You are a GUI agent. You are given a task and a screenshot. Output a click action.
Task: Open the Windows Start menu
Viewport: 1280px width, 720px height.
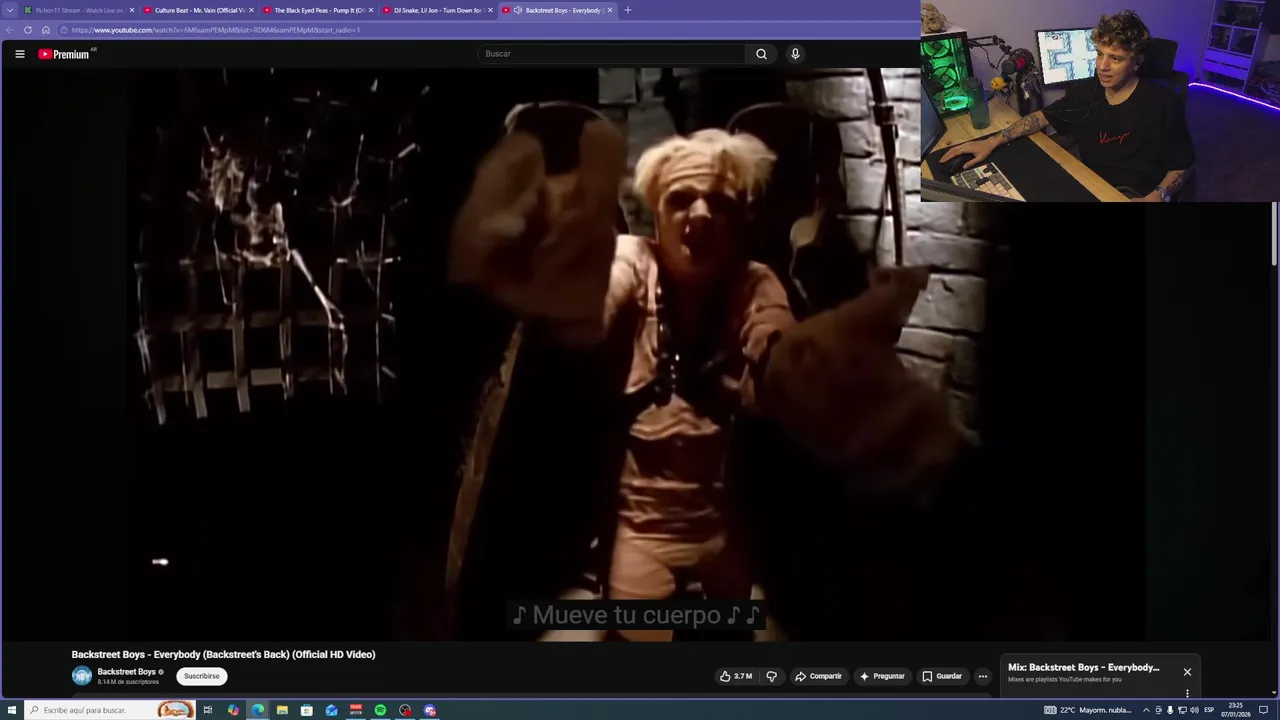coord(12,710)
